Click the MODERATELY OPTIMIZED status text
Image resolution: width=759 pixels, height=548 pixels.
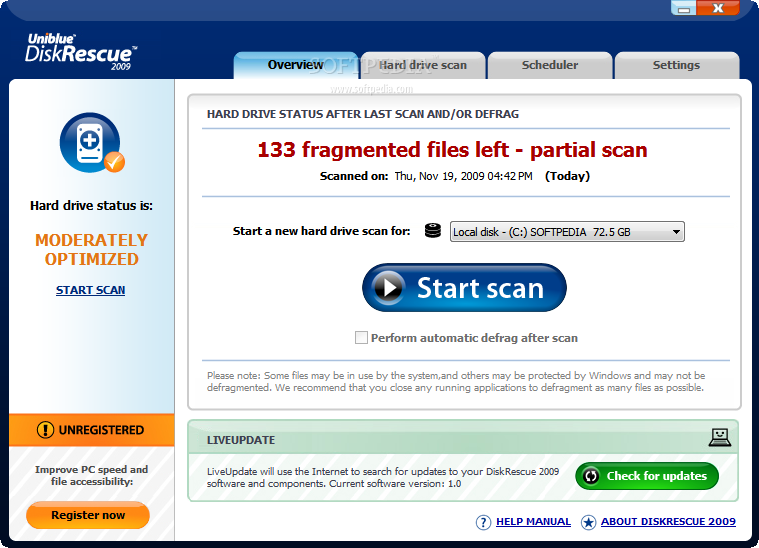pos(91,250)
